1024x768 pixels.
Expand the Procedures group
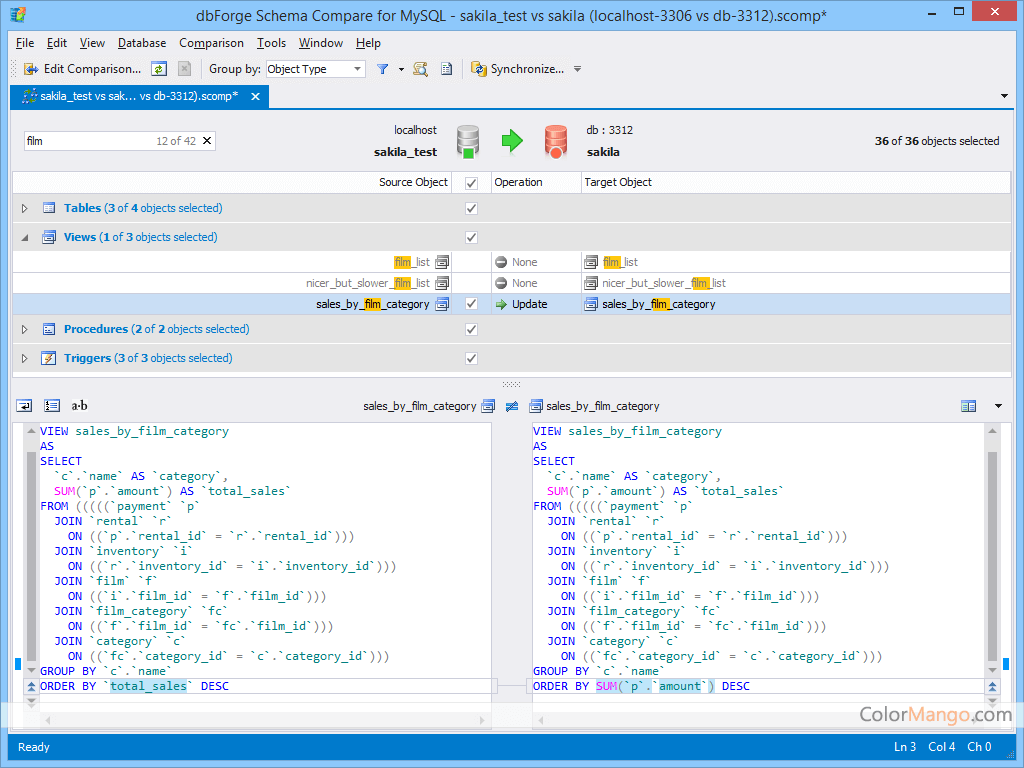pyautogui.click(x=25, y=329)
